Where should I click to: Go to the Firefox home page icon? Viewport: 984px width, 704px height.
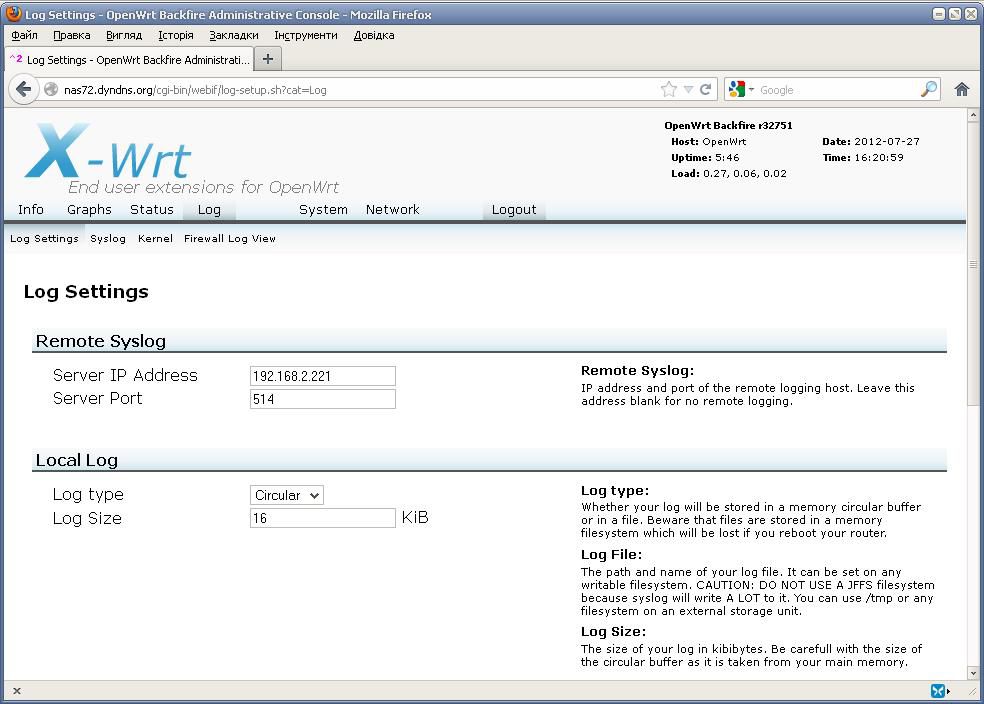pyautogui.click(x=962, y=89)
